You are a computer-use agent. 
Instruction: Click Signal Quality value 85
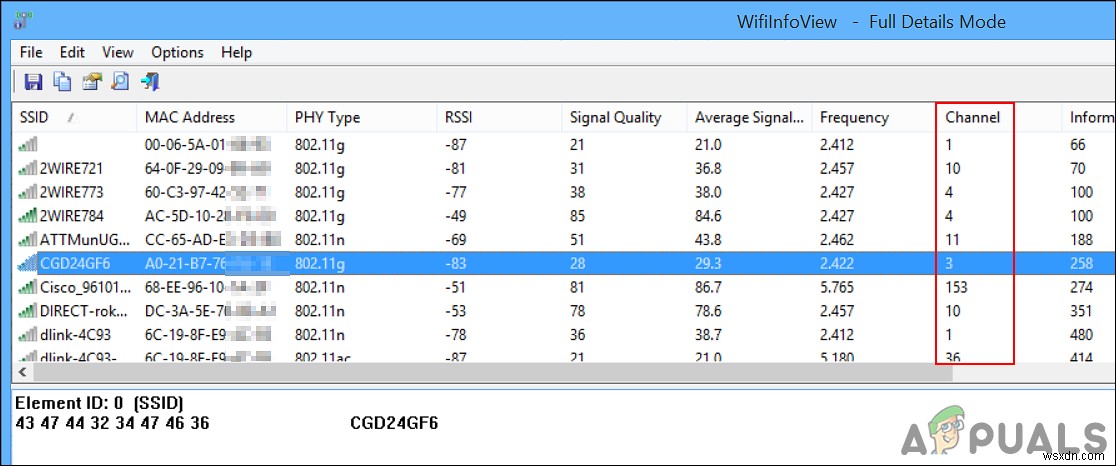click(578, 216)
